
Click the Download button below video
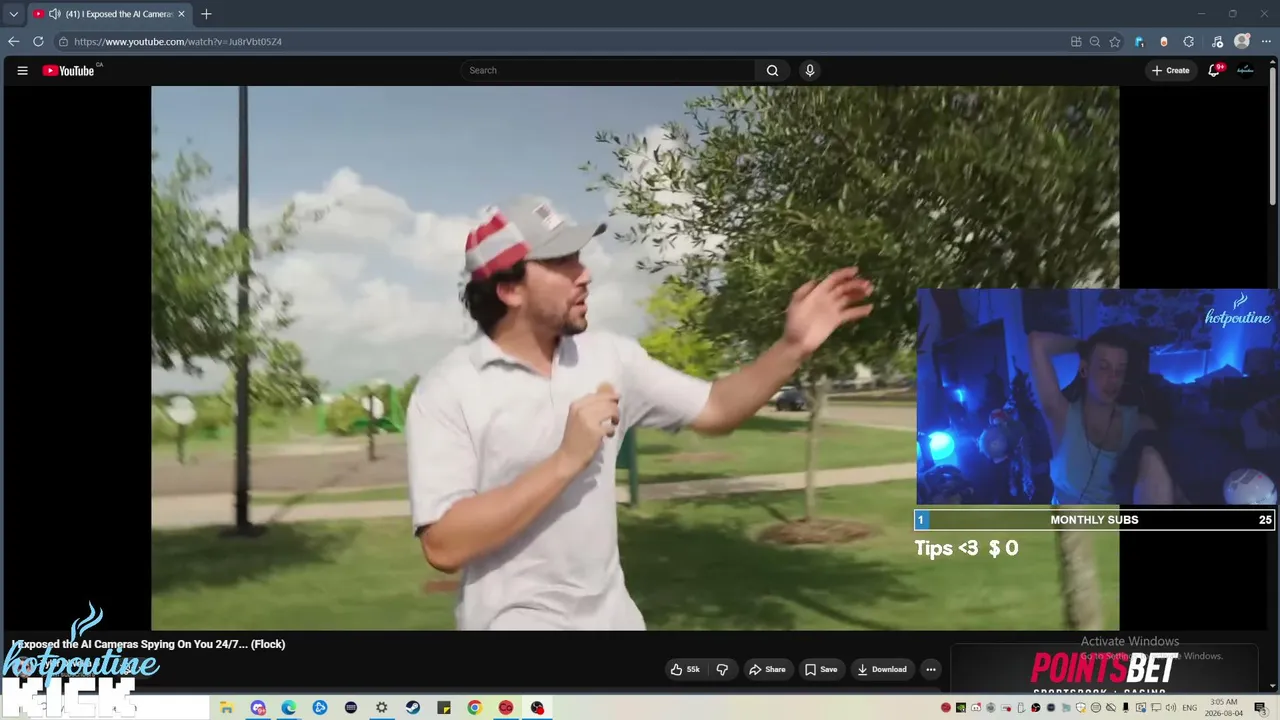[x=882, y=670]
